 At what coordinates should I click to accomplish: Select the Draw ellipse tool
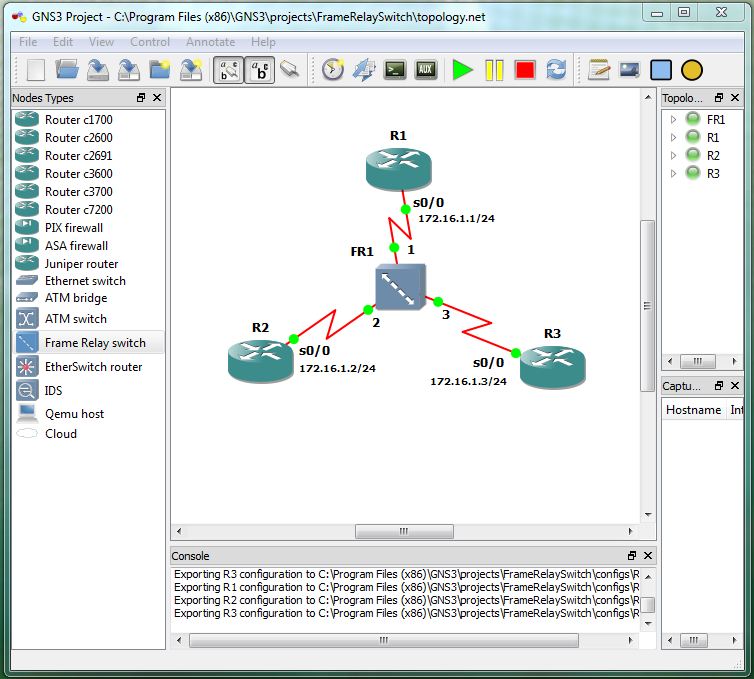[692, 70]
